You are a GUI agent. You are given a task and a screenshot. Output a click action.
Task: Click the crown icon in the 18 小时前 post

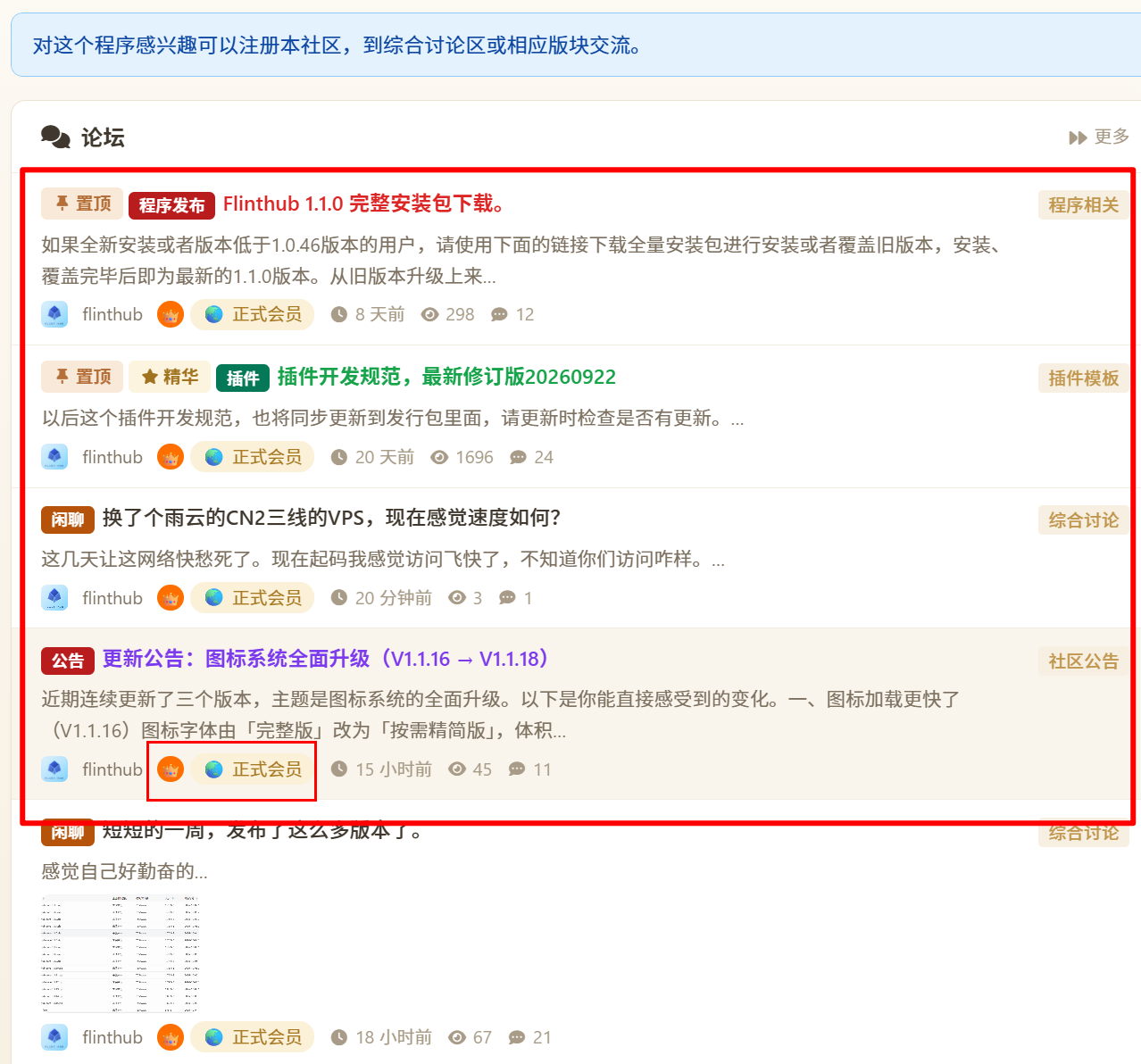coord(171,1037)
